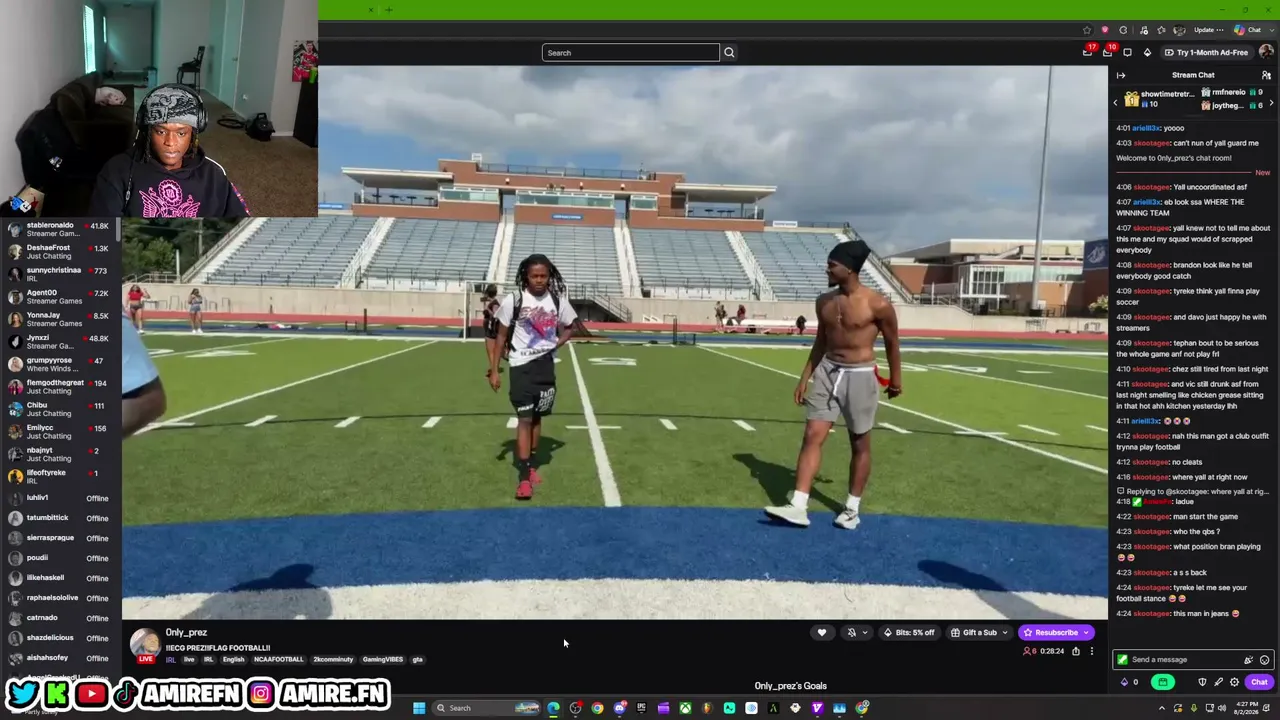Viewport: 1280px width, 720px height.
Task: Open stream options three-dot menu
Action: [1092, 651]
